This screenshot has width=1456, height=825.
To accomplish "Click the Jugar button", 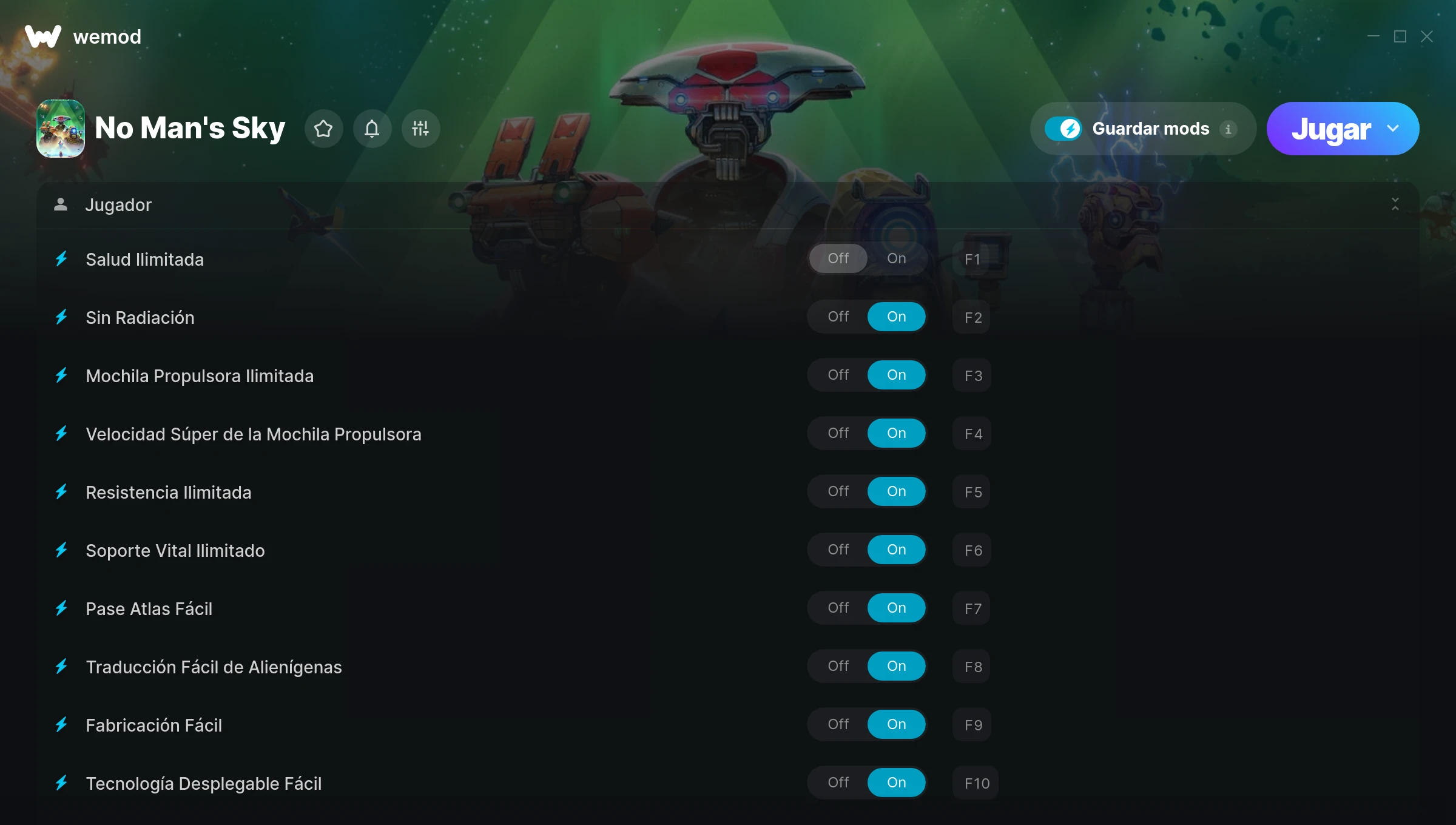I will tap(1331, 129).
